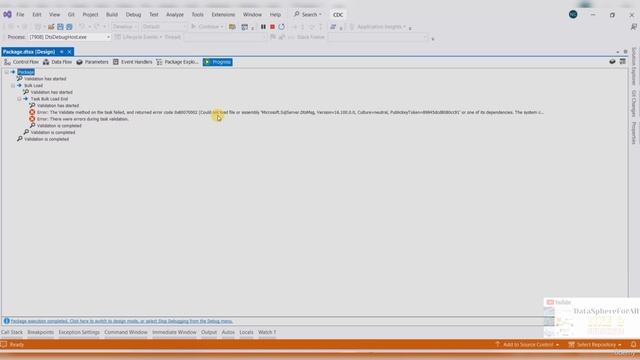Collapse the Bulk Load tree node
640x360 pixels.
[x=13, y=85]
